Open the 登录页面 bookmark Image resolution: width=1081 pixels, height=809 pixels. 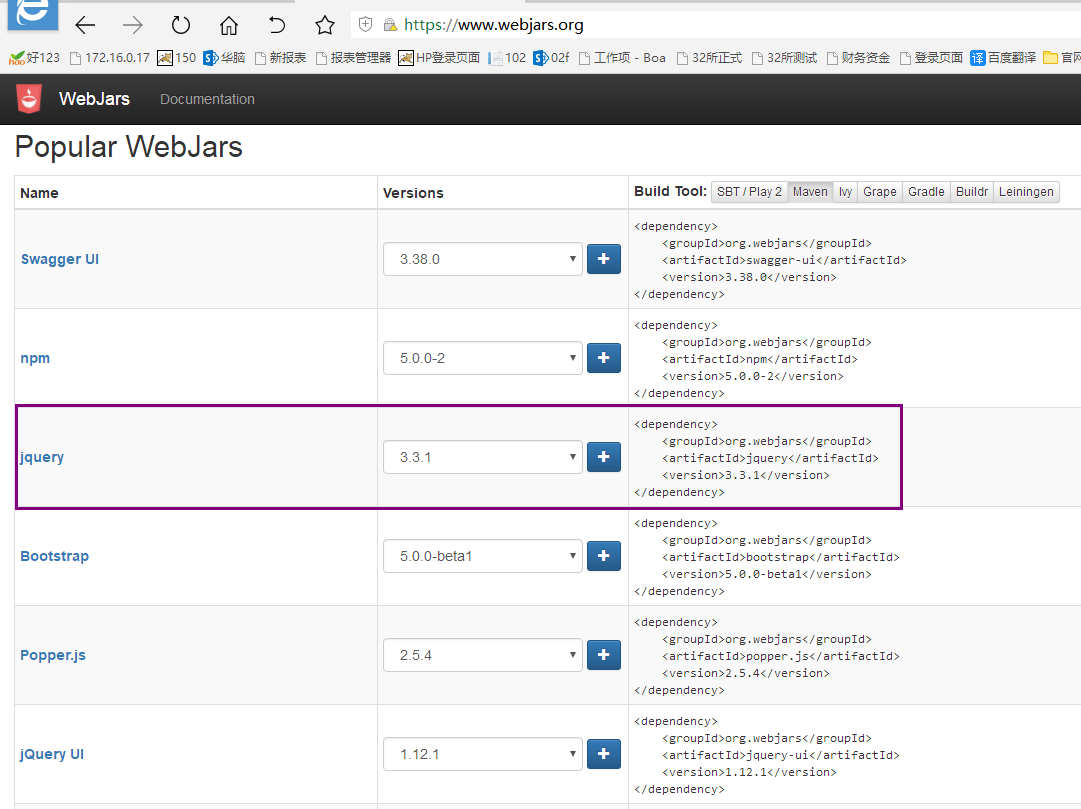pyautogui.click(x=931, y=58)
